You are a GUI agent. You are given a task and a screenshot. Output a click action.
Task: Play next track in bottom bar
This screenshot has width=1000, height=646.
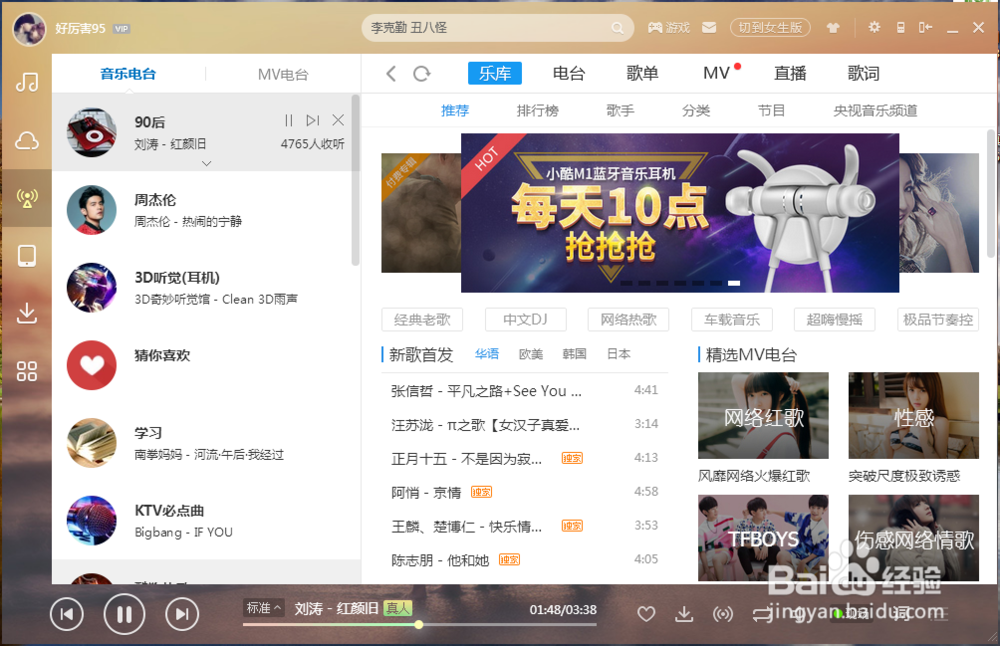click(x=182, y=614)
